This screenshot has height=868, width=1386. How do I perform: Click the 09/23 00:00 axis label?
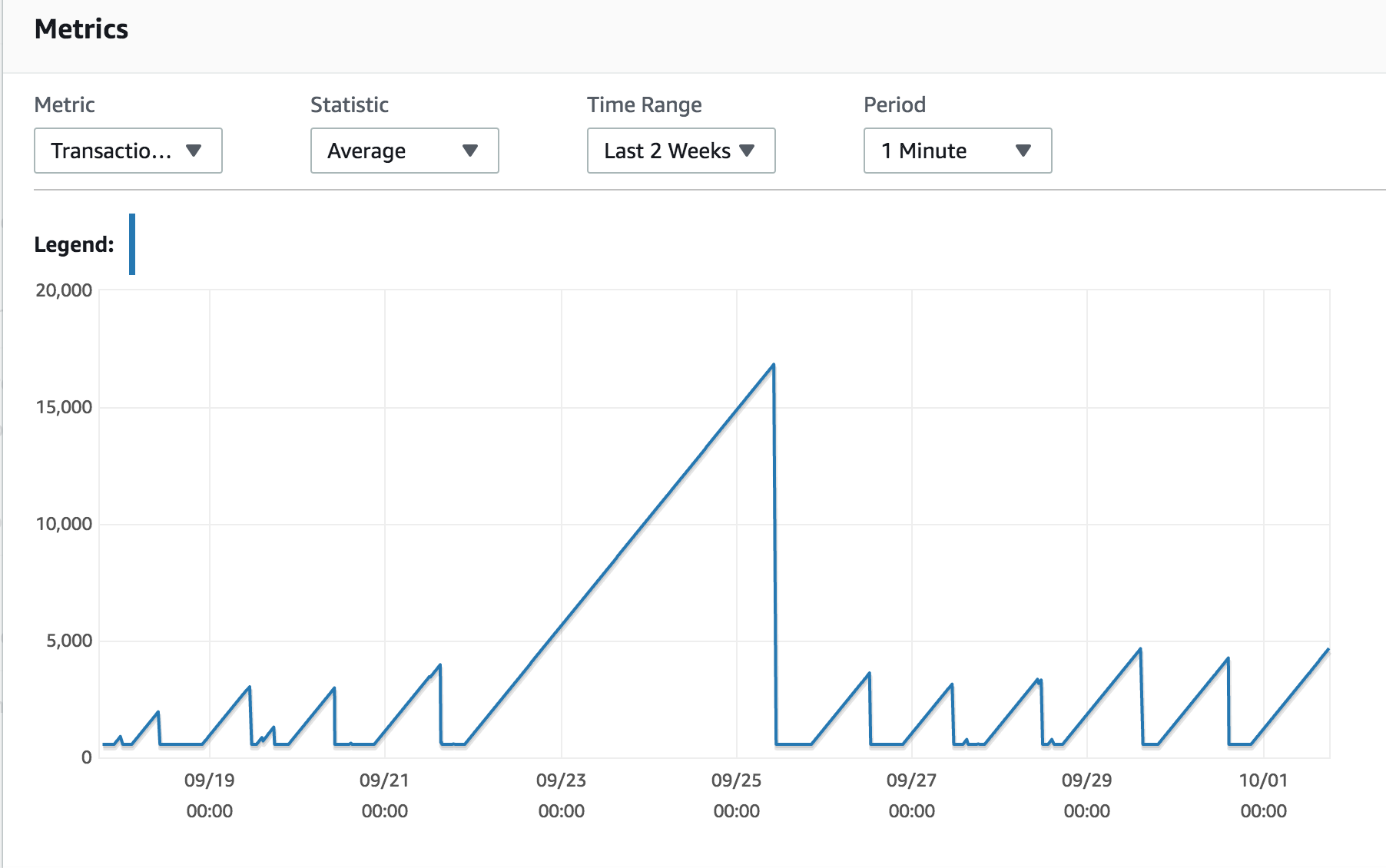562,796
